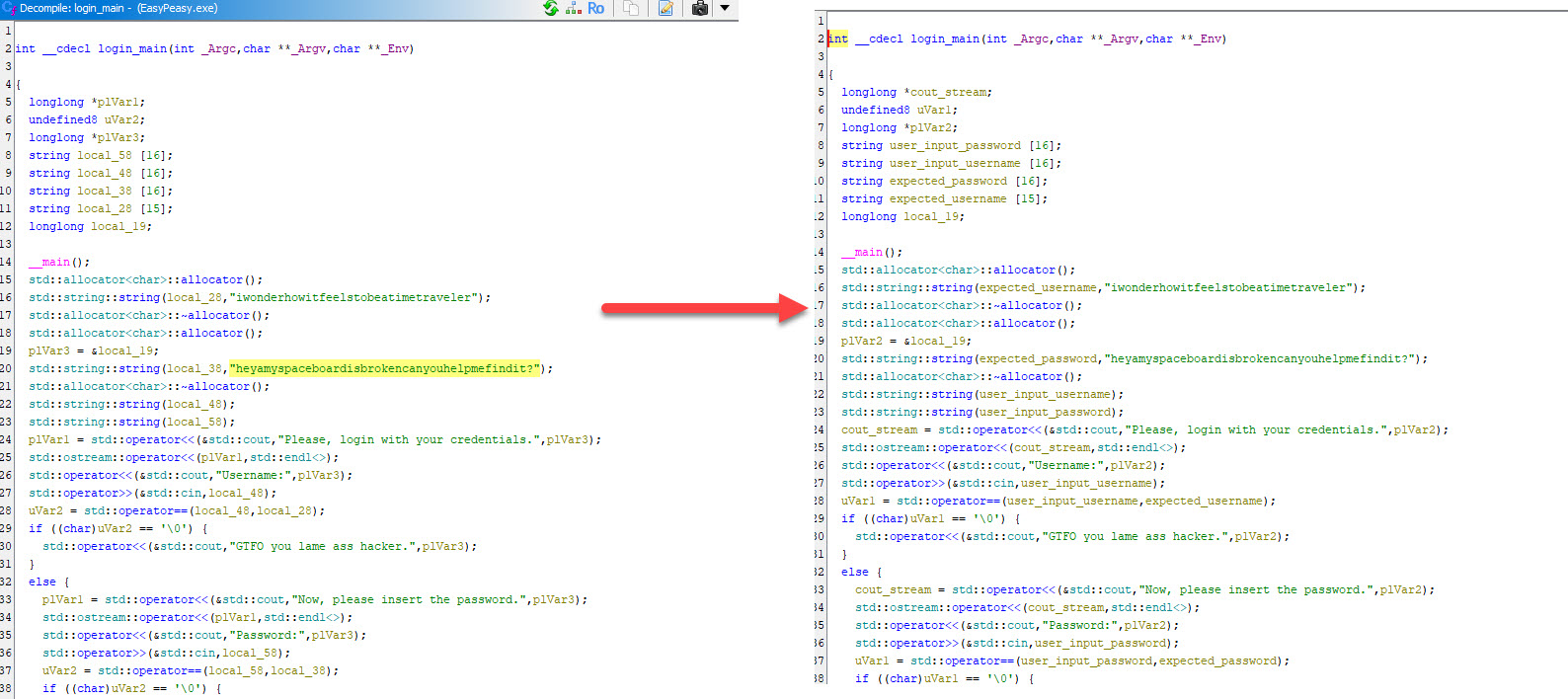Click the green Re-decompile refresh icon

[551, 9]
